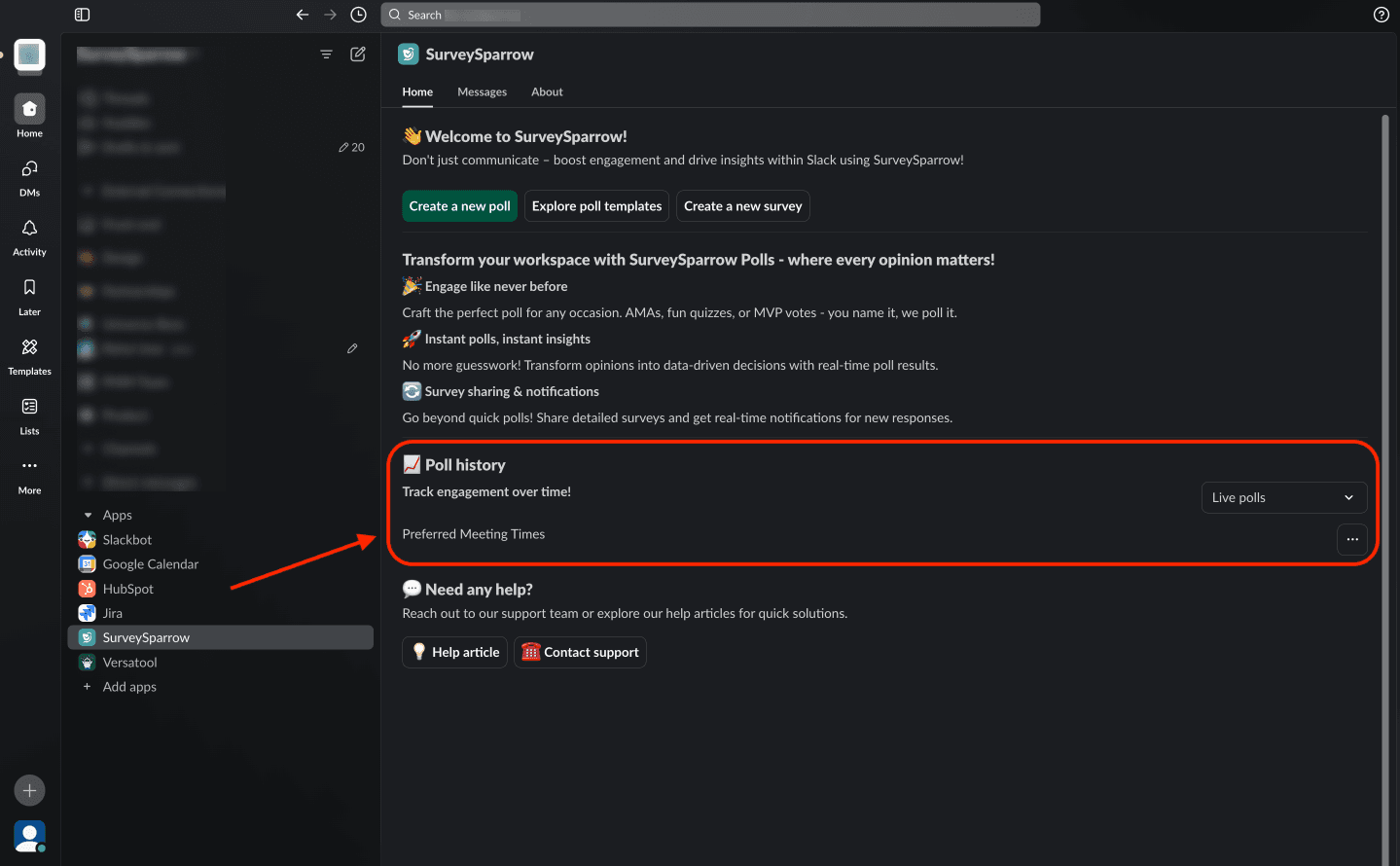Toggle the sidebar panel visibility icon
This screenshot has width=1400, height=866.
pos(83,15)
